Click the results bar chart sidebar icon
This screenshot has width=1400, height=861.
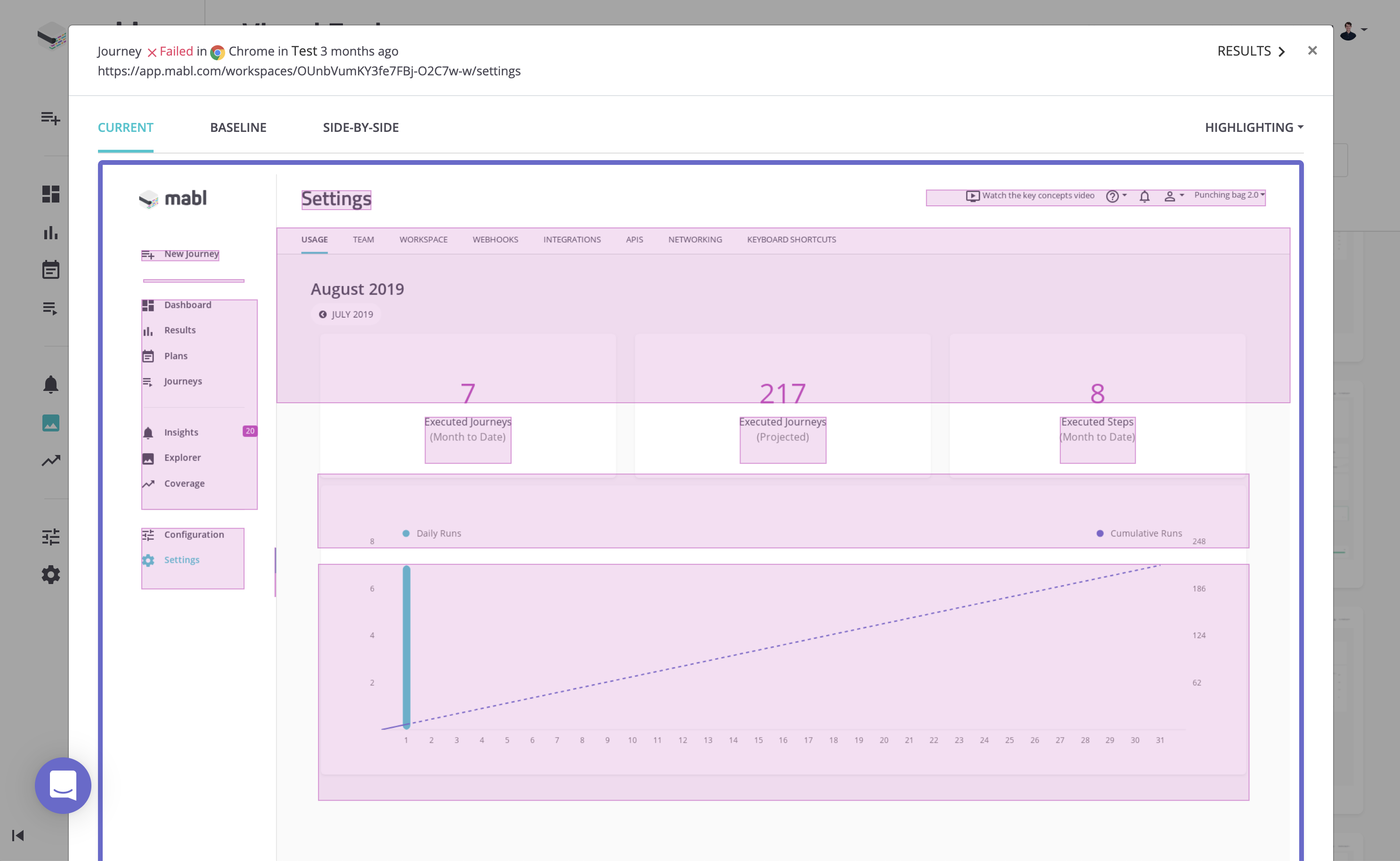pos(50,232)
